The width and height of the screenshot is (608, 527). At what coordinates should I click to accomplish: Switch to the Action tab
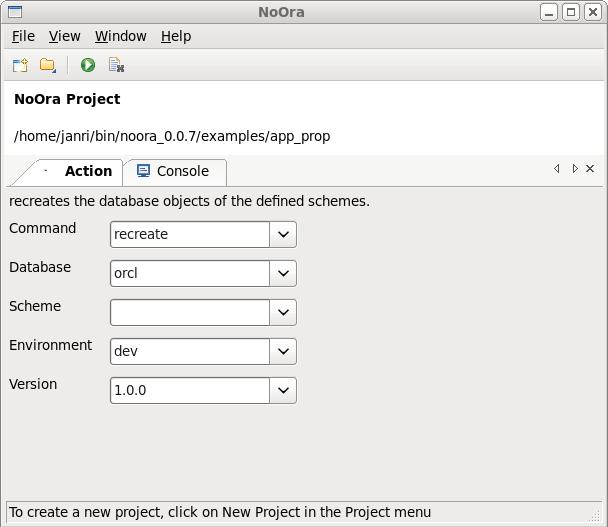tap(88, 171)
